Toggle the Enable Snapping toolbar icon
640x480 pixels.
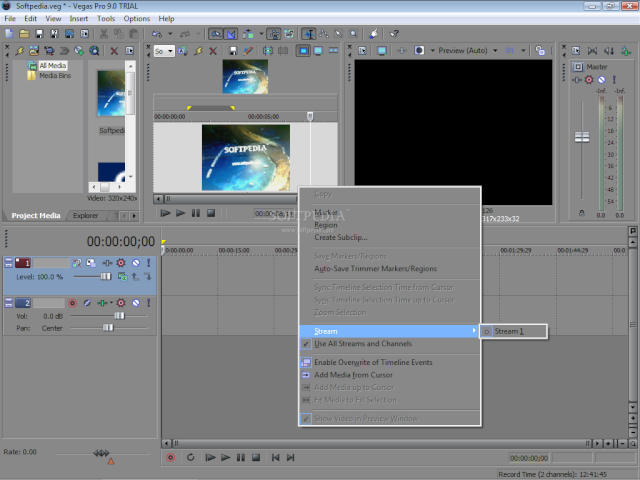coord(216,33)
